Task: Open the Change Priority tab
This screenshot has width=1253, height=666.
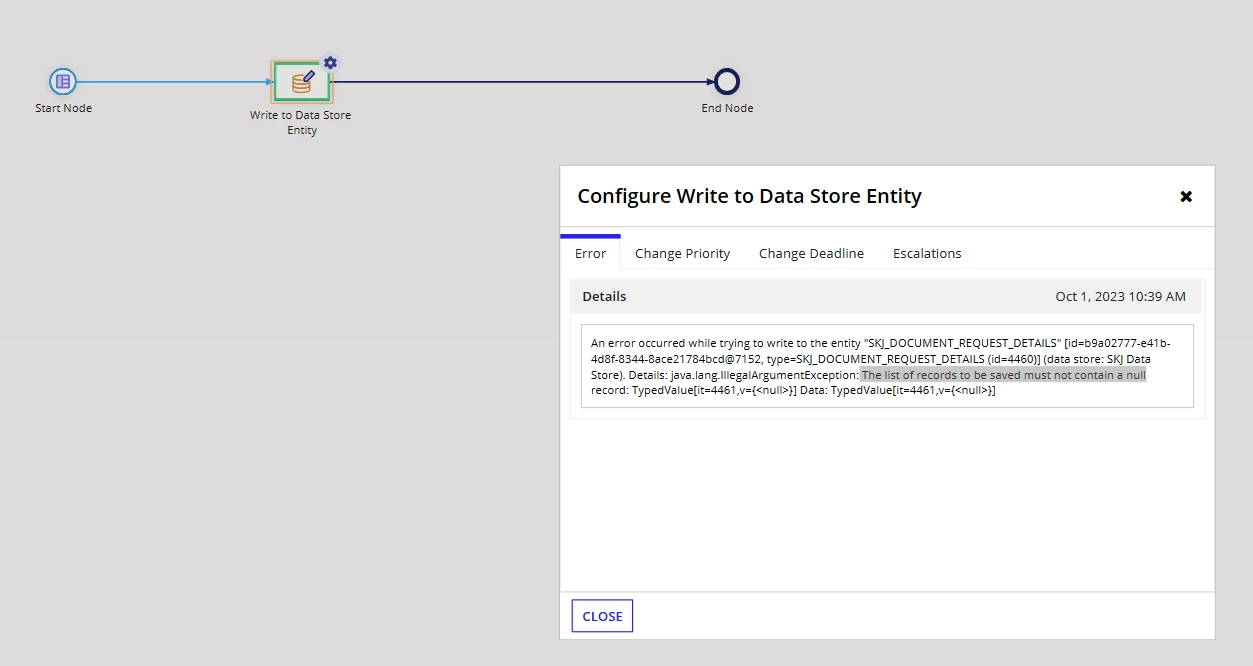Action: click(682, 253)
